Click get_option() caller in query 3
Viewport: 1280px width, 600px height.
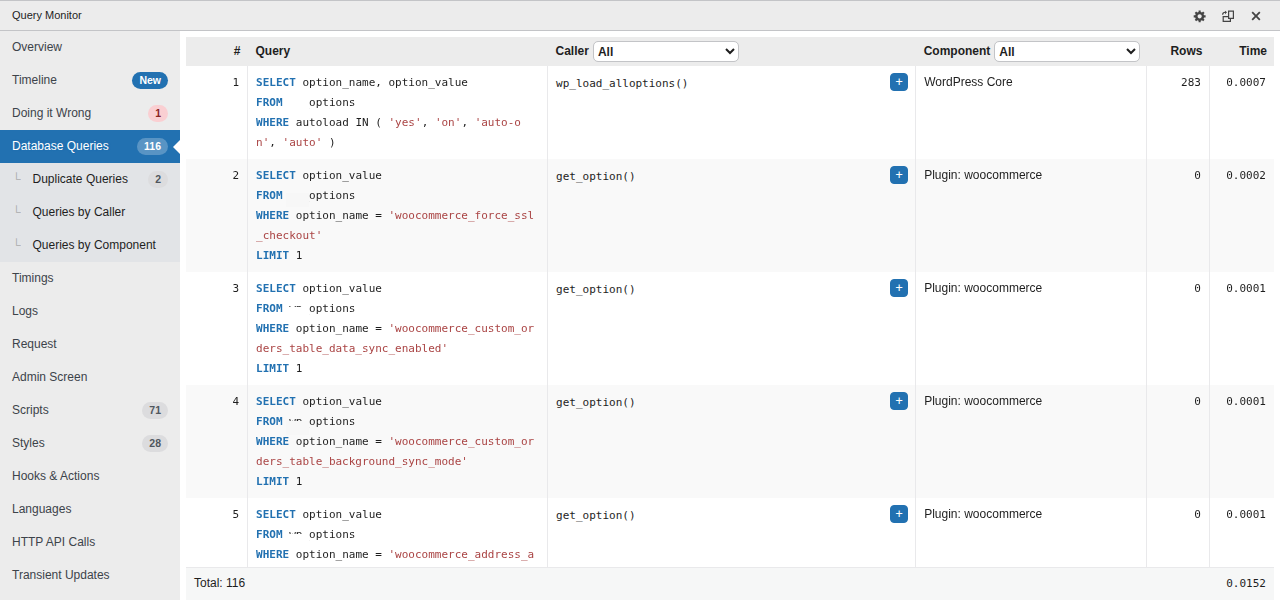coord(595,289)
